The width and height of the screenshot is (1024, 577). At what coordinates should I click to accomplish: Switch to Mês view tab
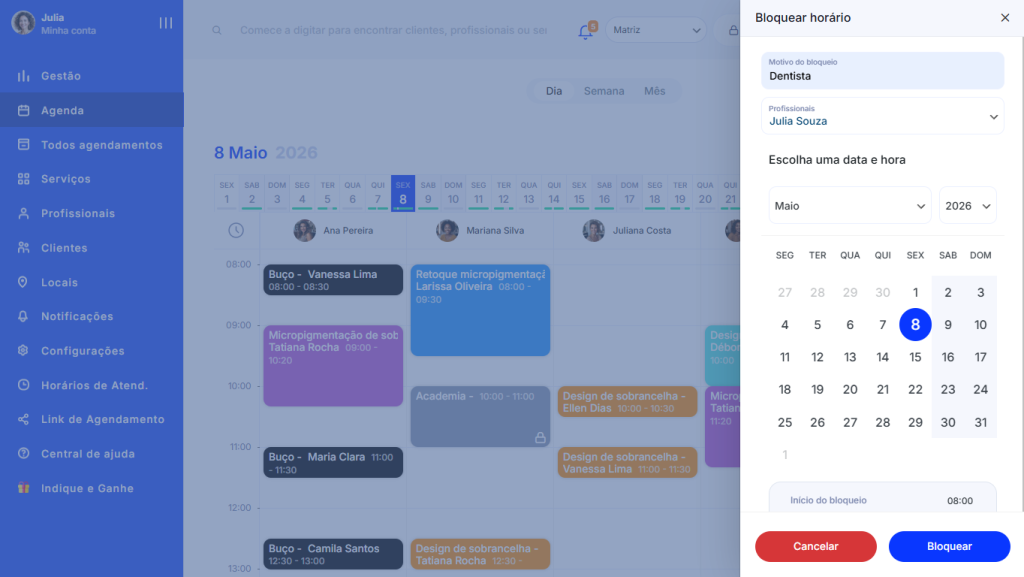point(654,91)
